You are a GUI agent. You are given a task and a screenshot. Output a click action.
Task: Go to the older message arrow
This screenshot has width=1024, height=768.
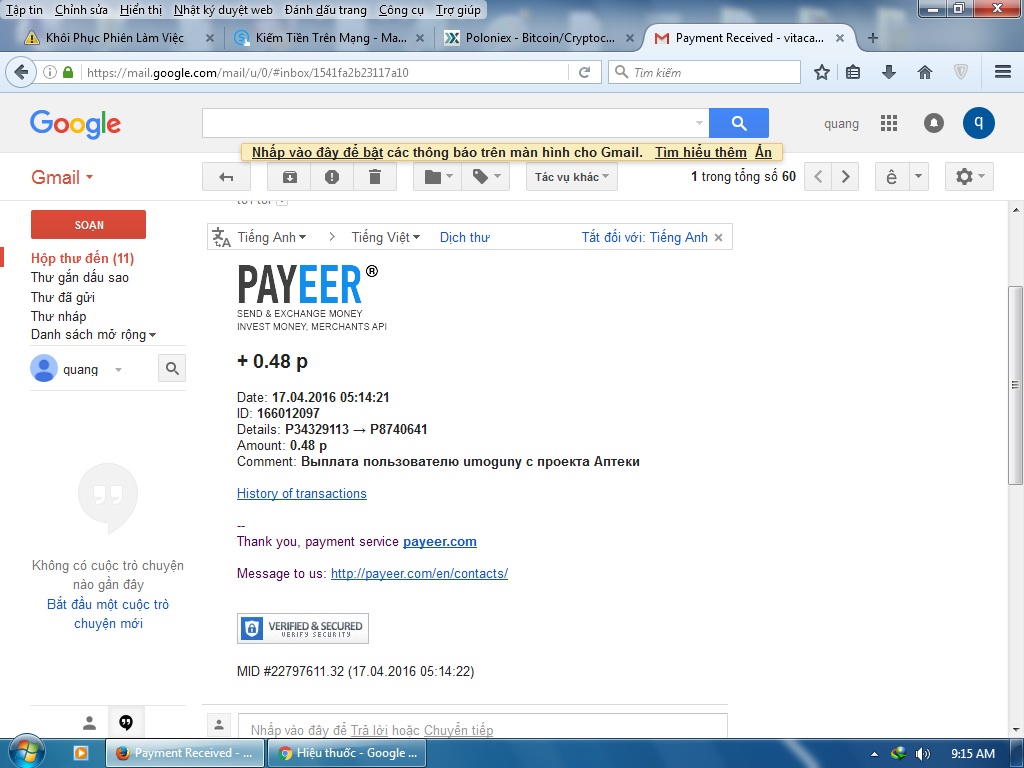(845, 177)
